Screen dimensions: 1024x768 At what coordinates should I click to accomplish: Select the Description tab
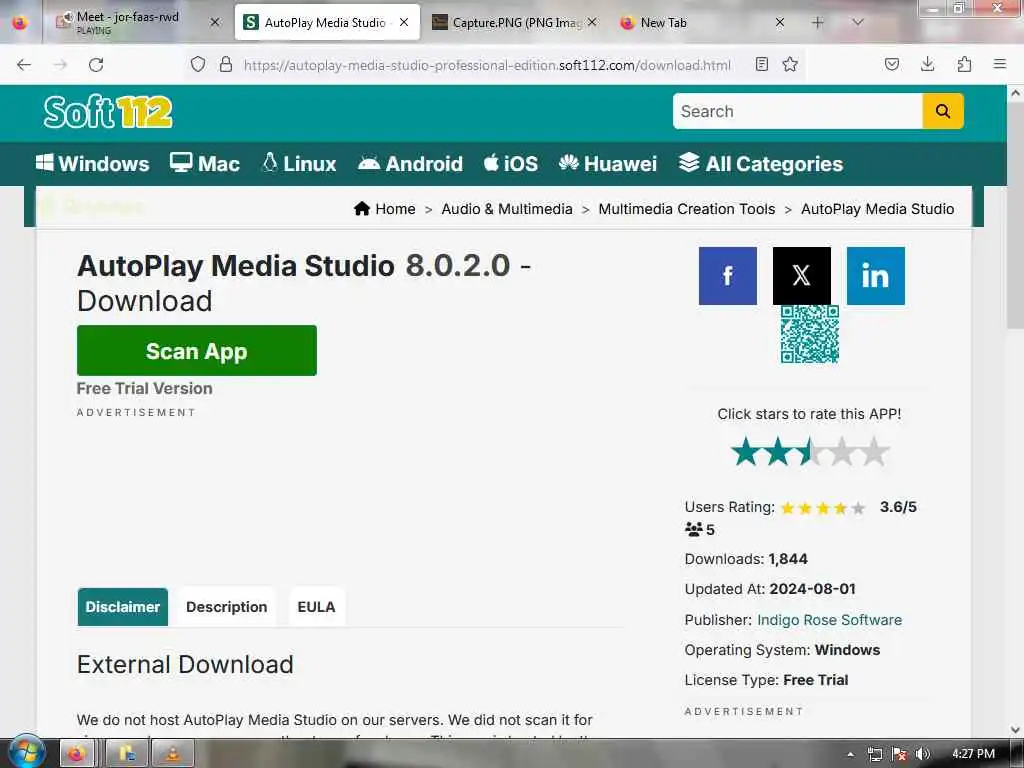227,607
